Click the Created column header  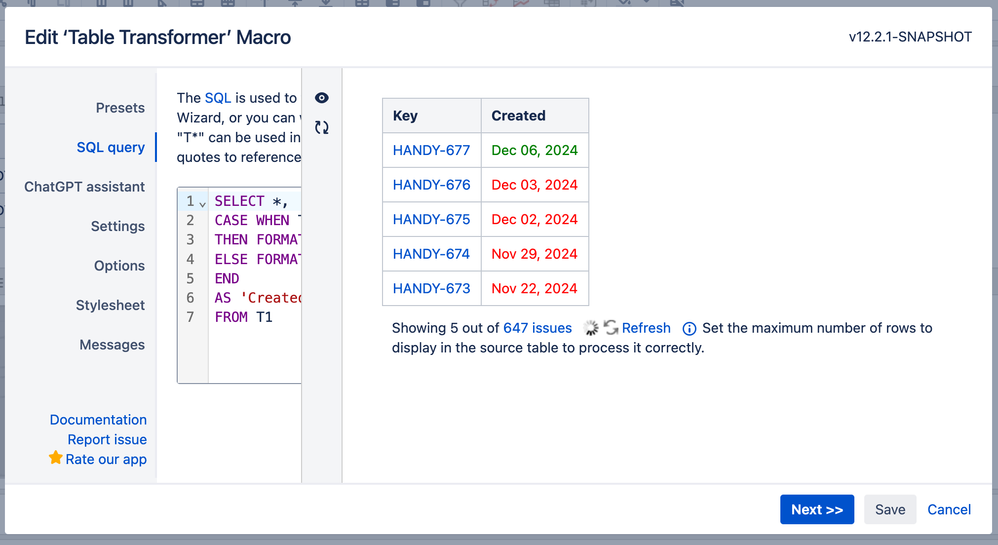535,115
